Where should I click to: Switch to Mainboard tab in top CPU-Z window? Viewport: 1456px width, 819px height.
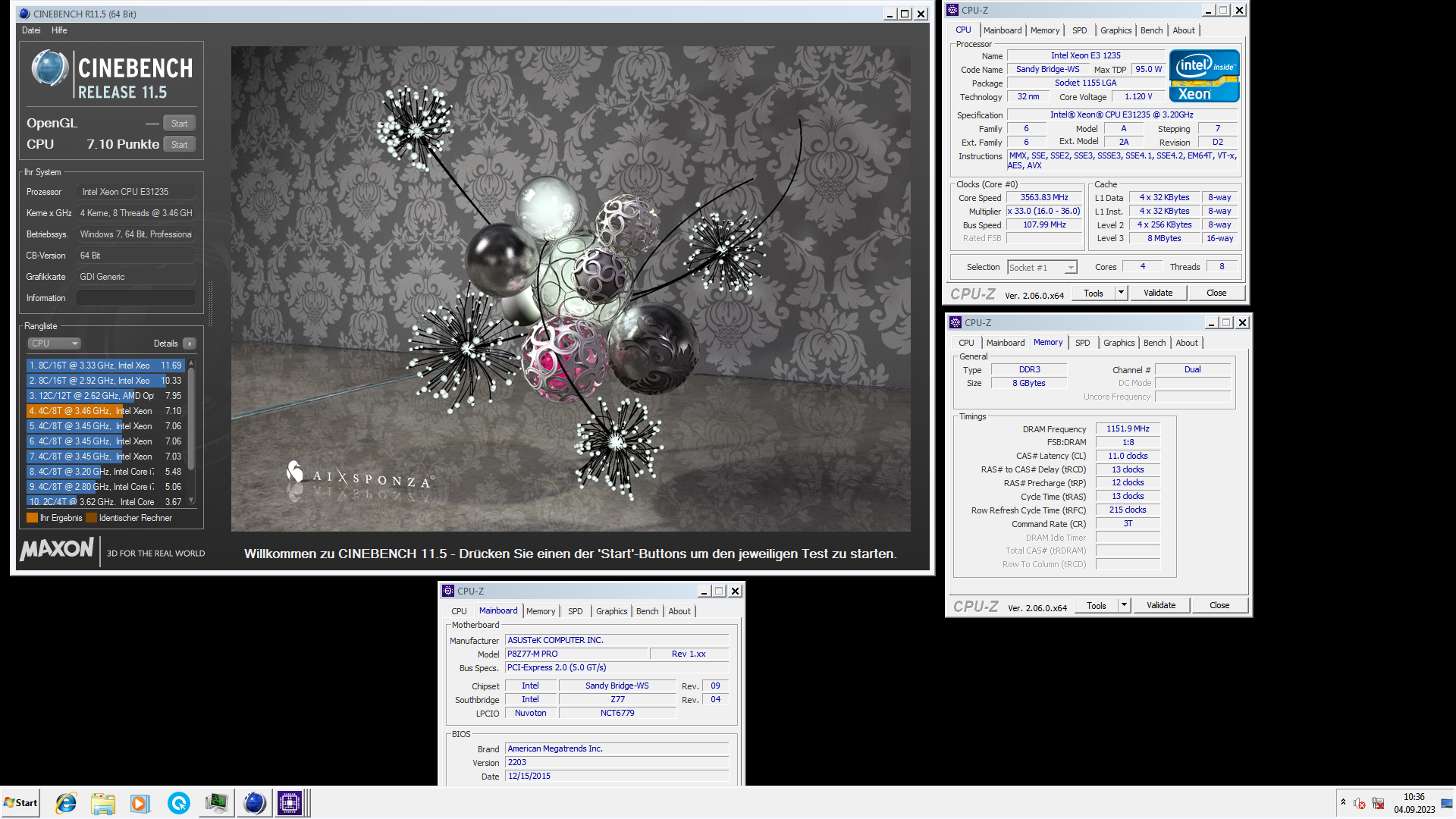(1003, 30)
